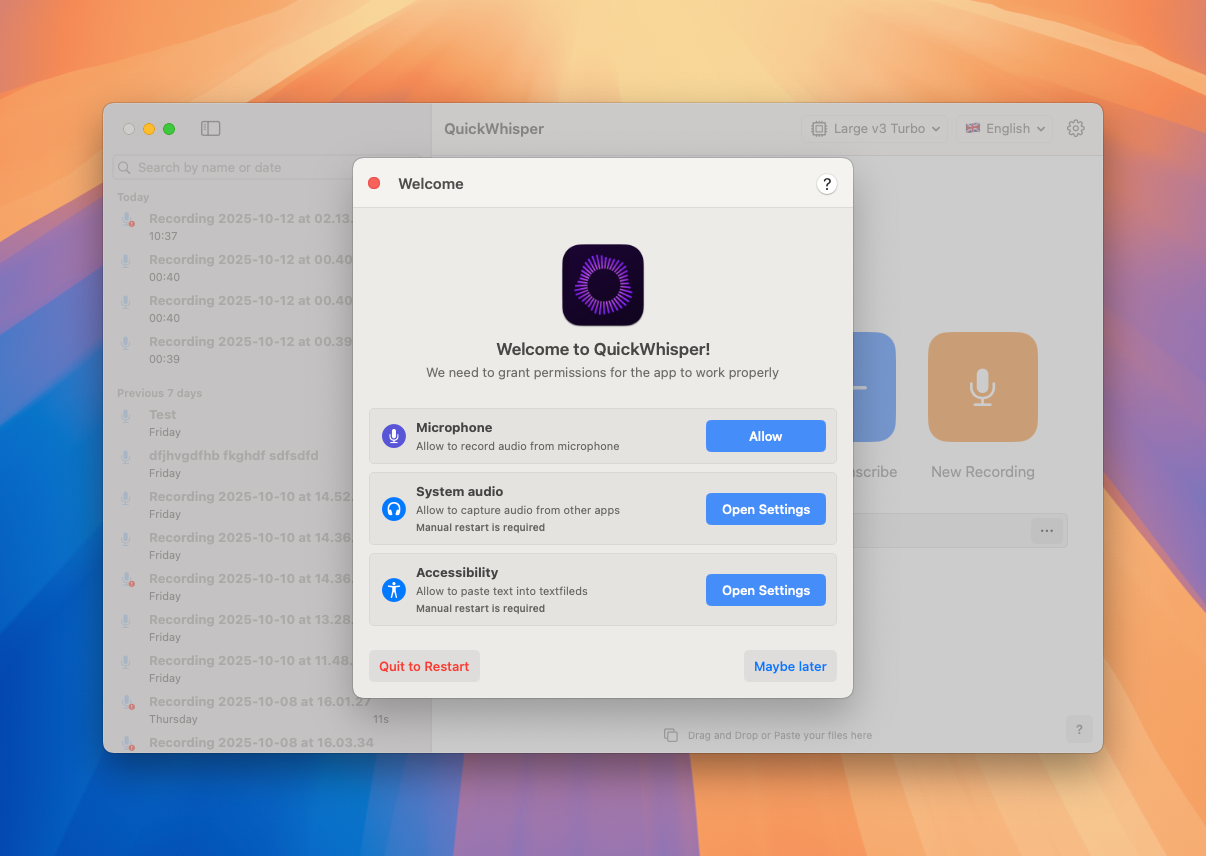Open the English language dropdown
The width and height of the screenshot is (1206, 856).
point(1004,129)
